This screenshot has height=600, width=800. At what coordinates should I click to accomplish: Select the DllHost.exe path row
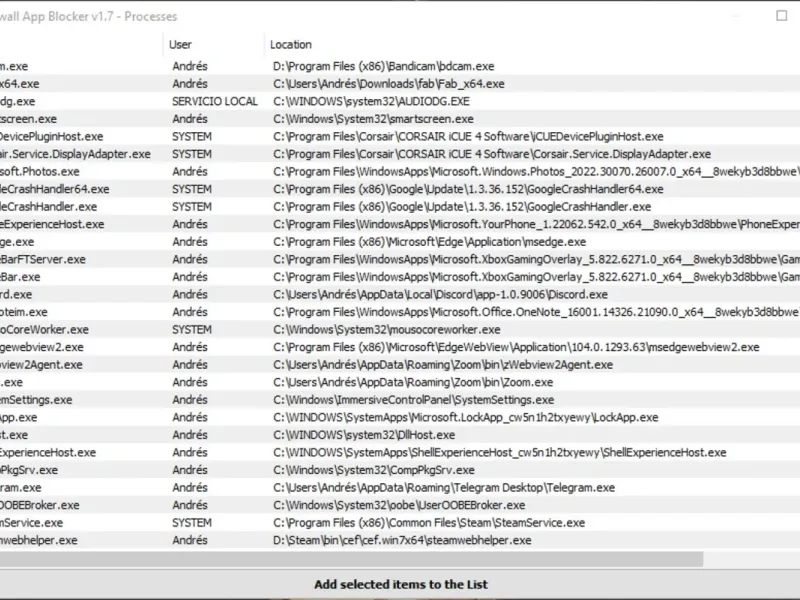pos(364,435)
